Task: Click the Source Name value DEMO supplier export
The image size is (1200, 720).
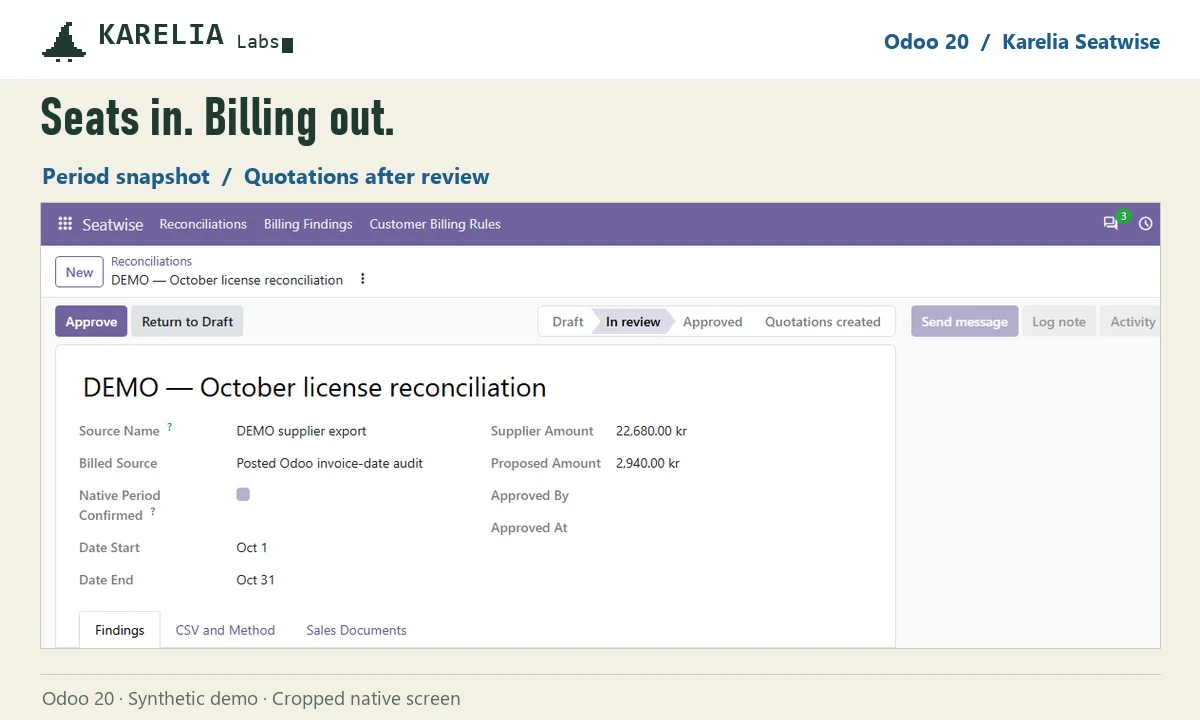Action: tap(301, 431)
